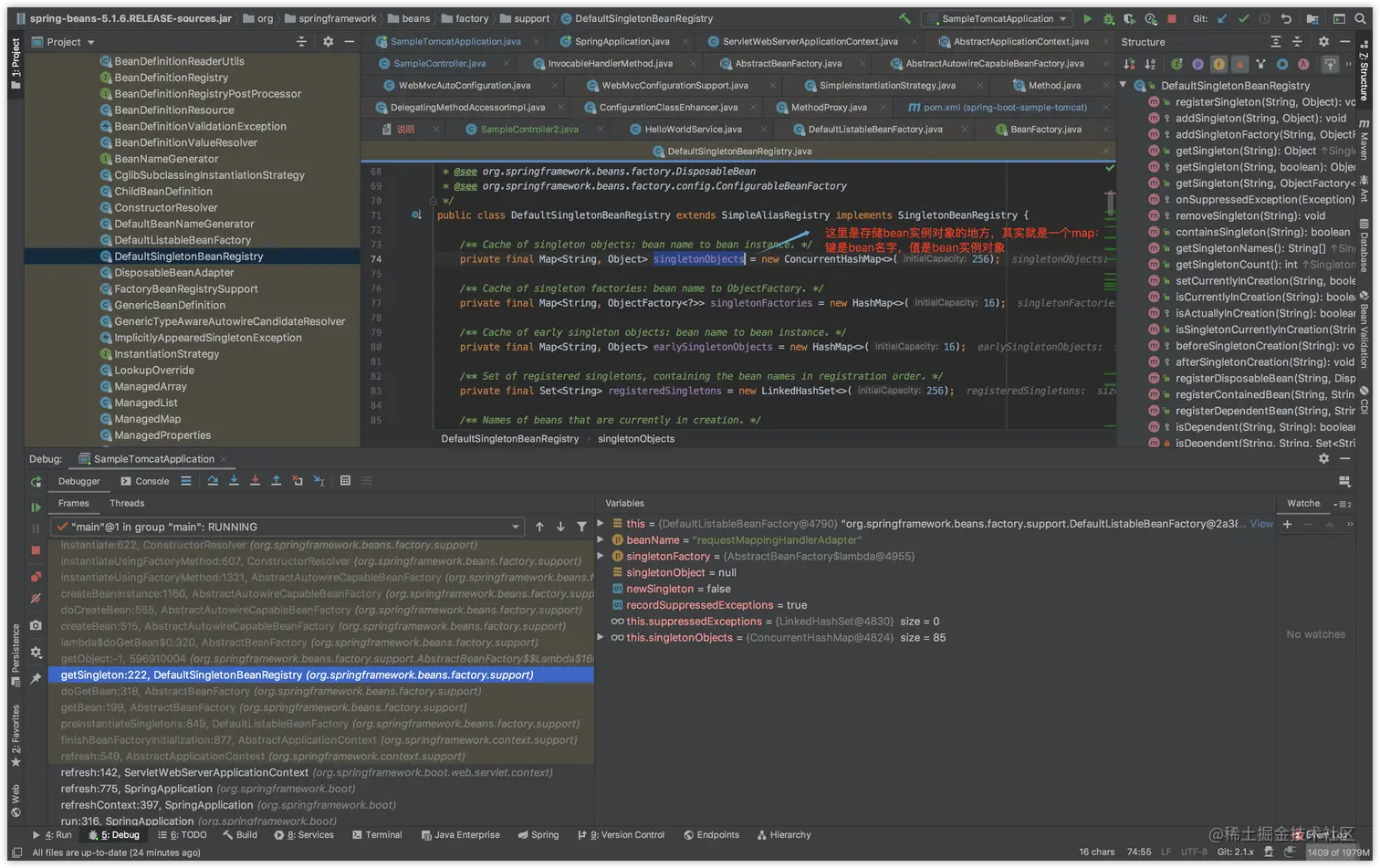Switch to the Threads tab
Image resolution: width=1380 pixels, height=868 pixels.
pos(127,503)
